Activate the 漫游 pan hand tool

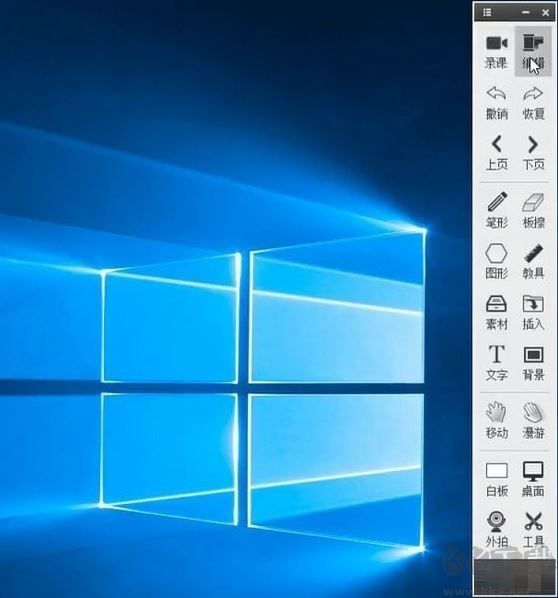(533, 421)
